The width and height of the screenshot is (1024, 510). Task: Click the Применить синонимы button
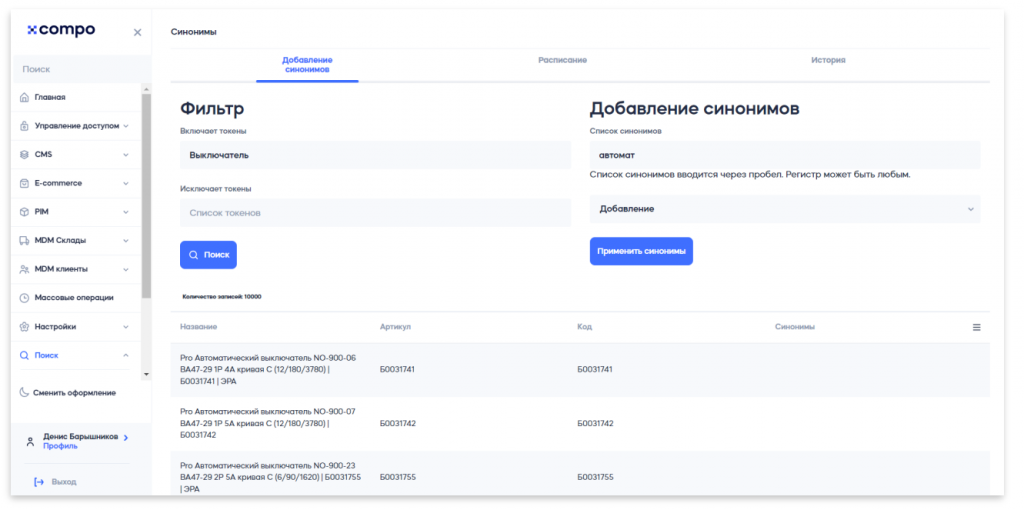point(641,251)
